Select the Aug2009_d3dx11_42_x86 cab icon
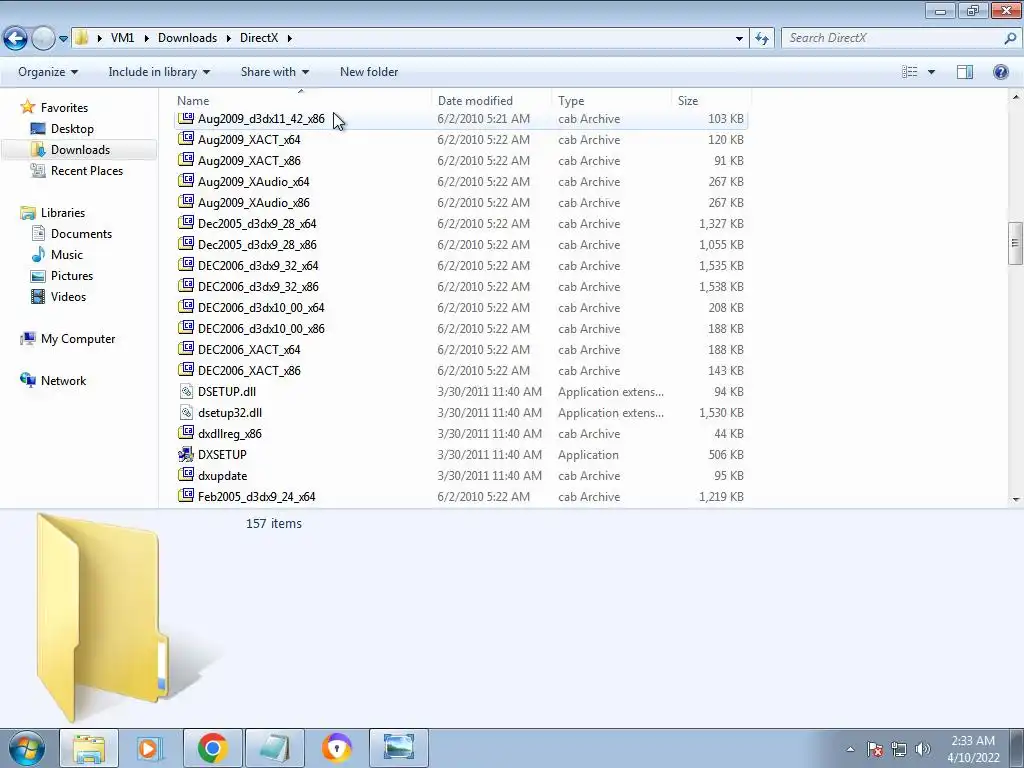This screenshot has height=768, width=1024. [x=186, y=118]
